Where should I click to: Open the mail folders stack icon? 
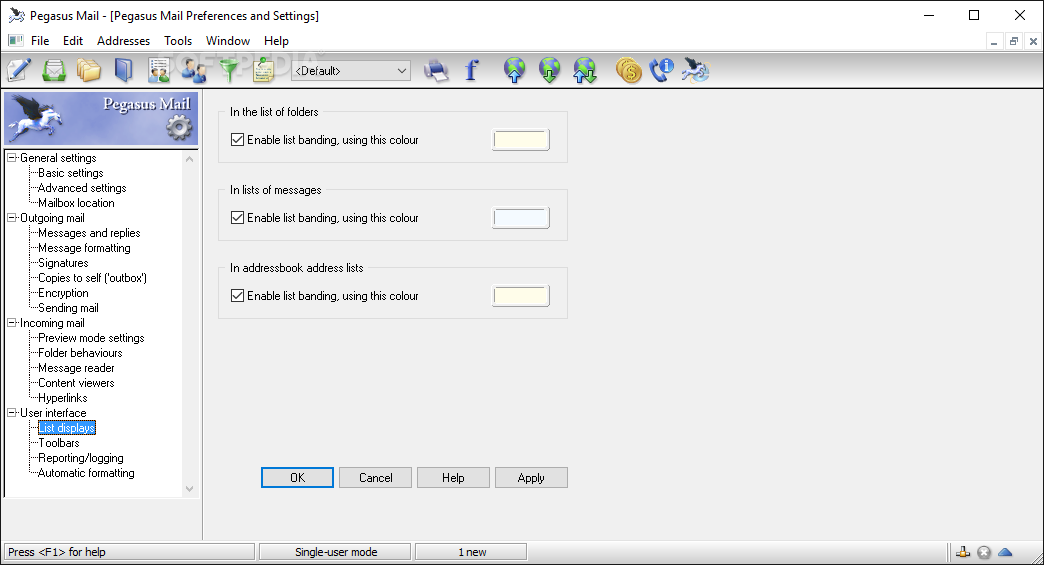[89, 70]
